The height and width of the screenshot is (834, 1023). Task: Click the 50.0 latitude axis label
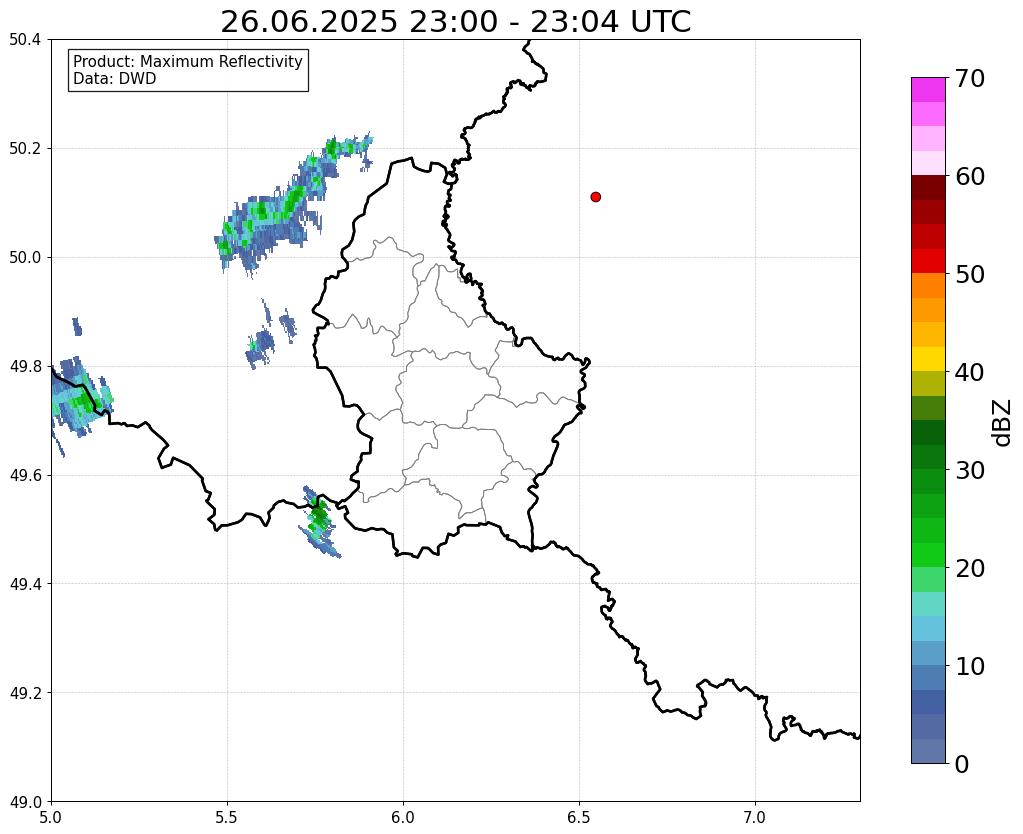tap(25, 257)
